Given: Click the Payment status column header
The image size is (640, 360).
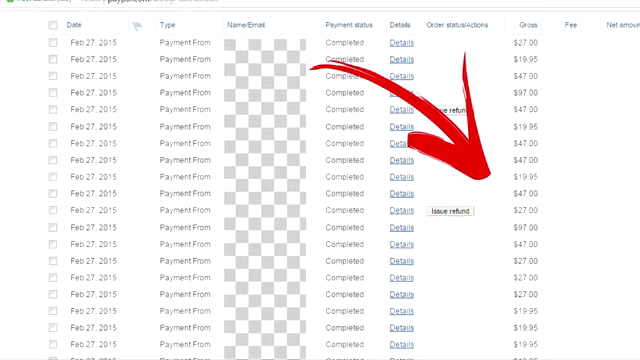Looking at the screenshot, I should tap(349, 25).
